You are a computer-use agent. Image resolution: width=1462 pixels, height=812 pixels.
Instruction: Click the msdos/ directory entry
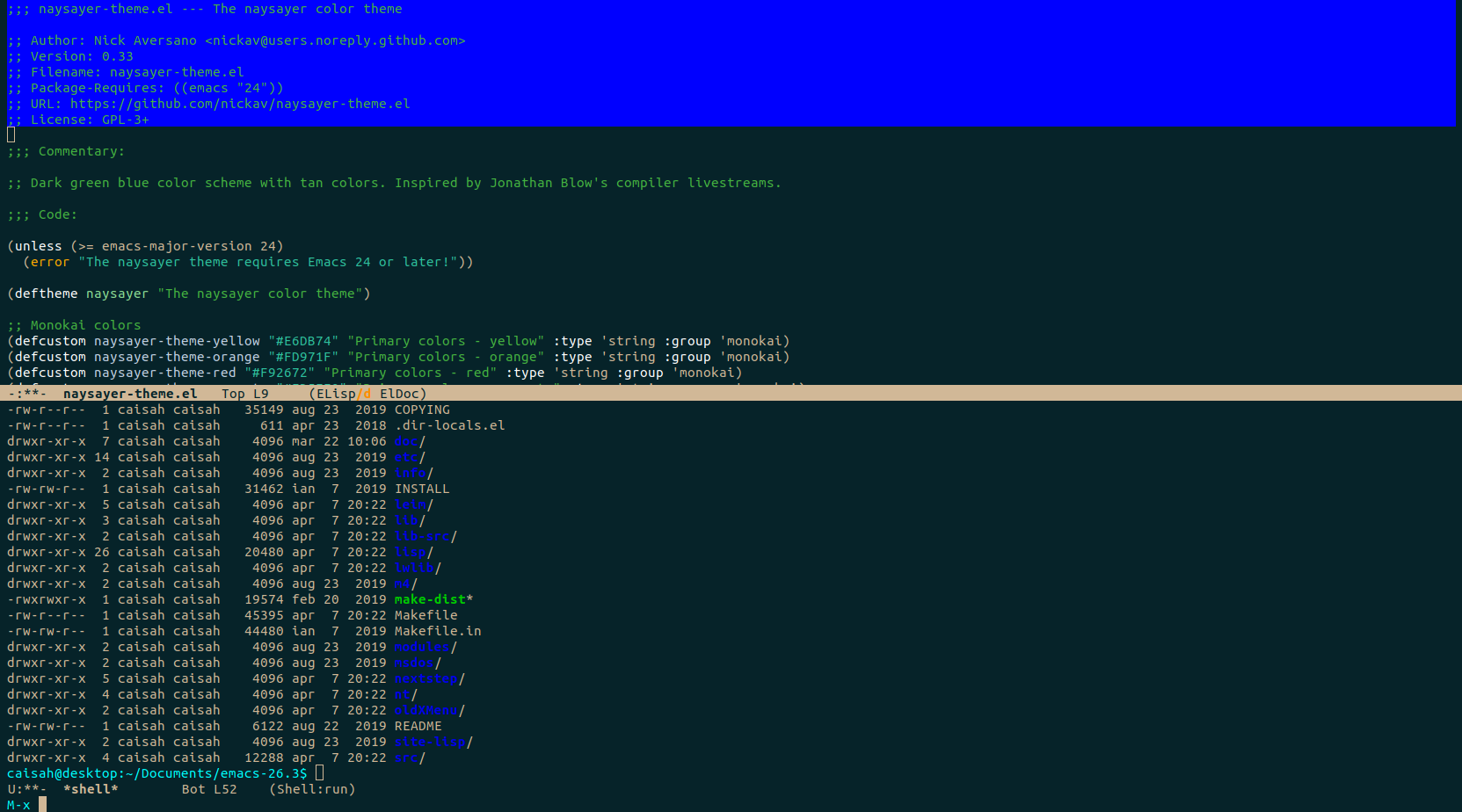(x=418, y=663)
